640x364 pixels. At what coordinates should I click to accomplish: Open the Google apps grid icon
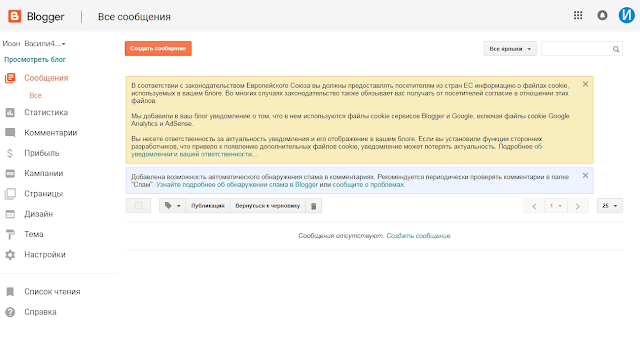tap(578, 16)
